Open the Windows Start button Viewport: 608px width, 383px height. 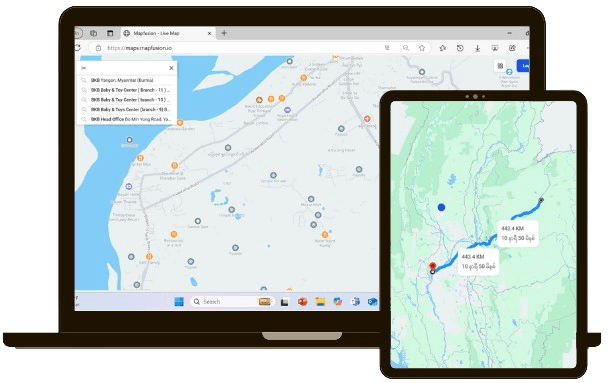pyautogui.click(x=179, y=302)
